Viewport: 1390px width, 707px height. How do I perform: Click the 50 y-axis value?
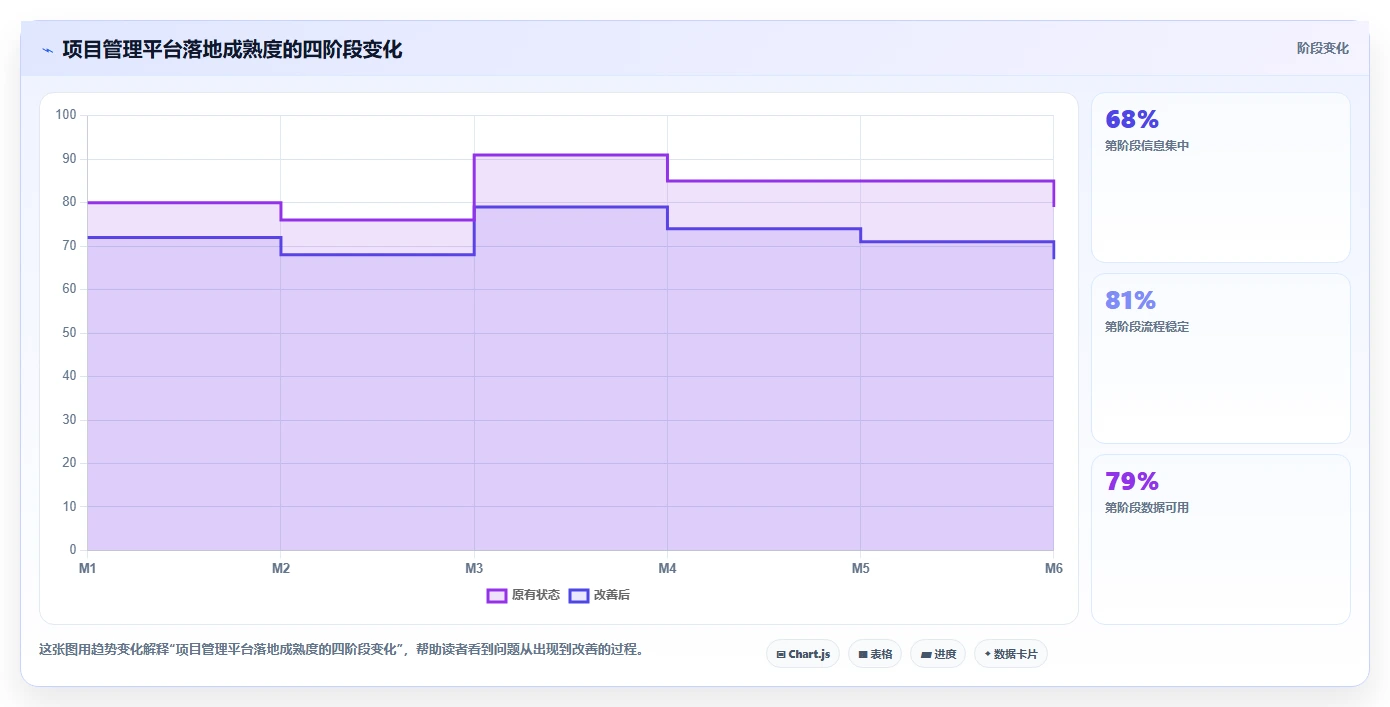coord(69,333)
